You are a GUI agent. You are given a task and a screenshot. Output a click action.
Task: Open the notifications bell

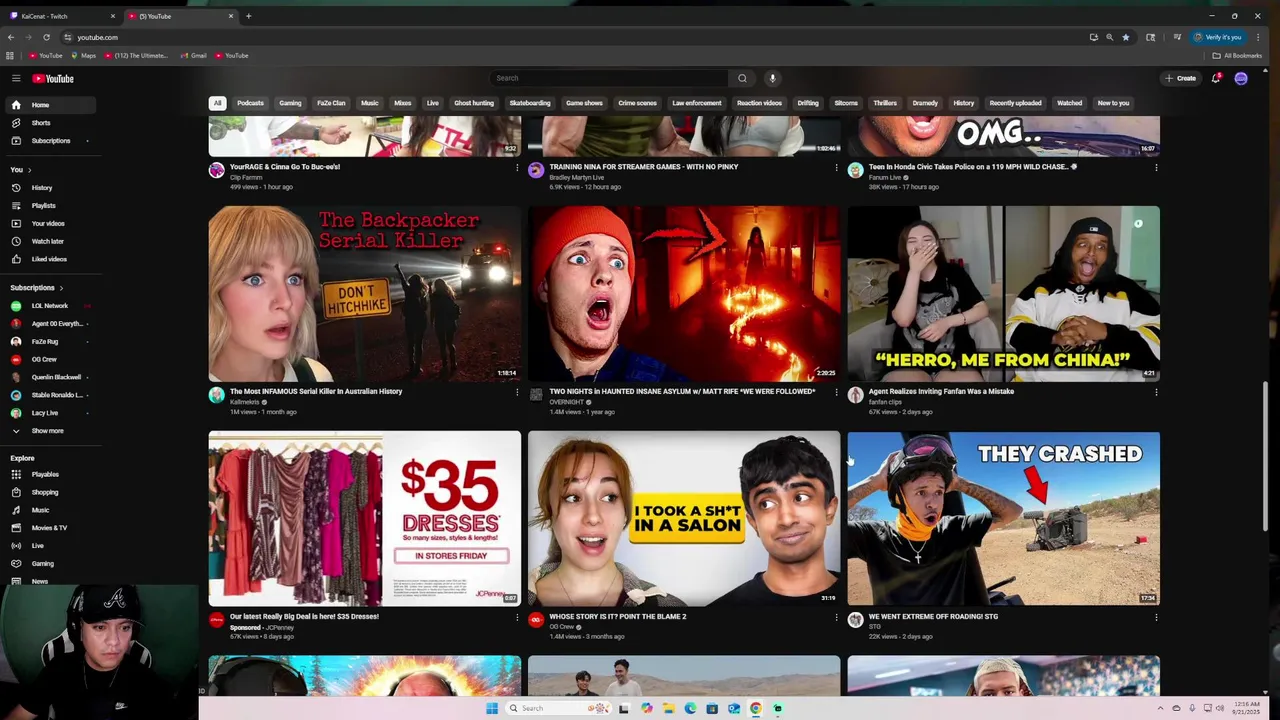pyautogui.click(x=1216, y=78)
